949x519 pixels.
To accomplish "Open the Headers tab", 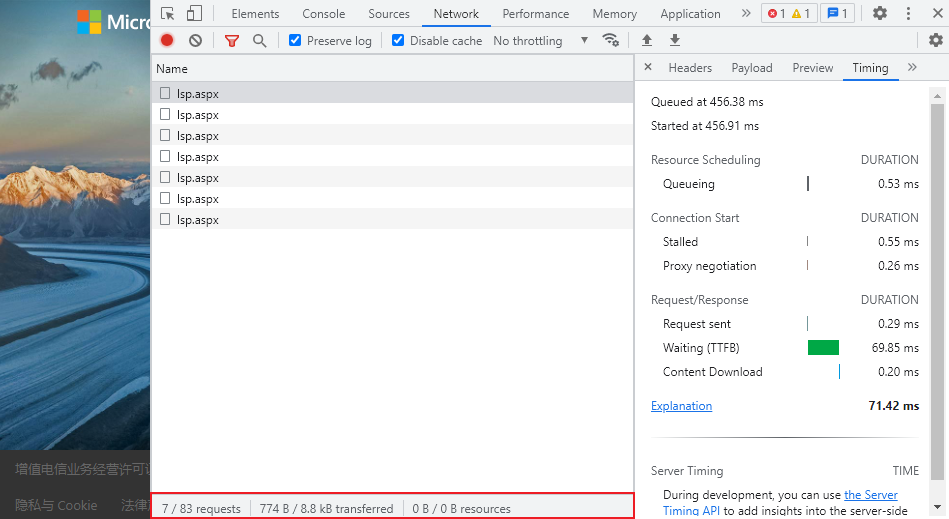I will click(x=690, y=68).
